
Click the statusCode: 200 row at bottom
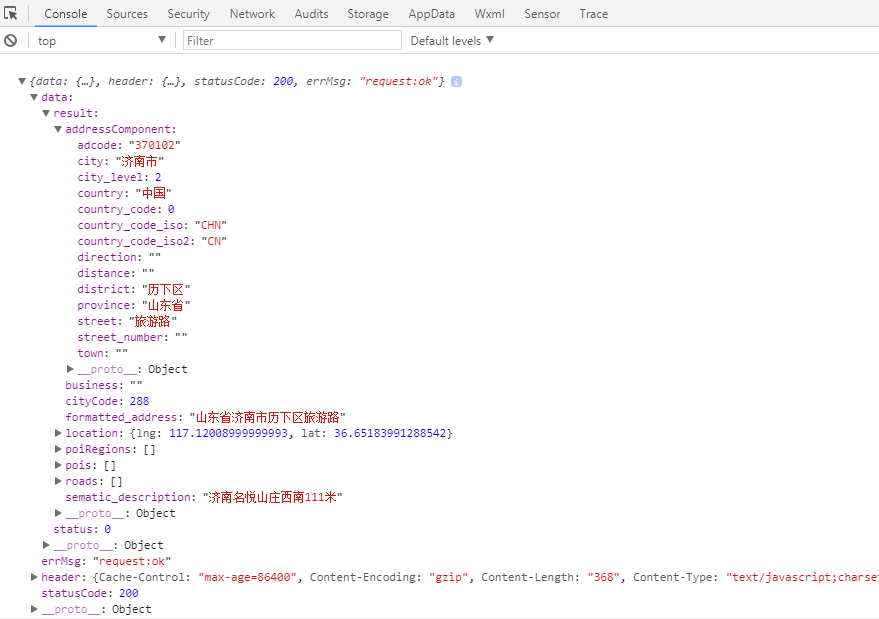(x=90, y=593)
